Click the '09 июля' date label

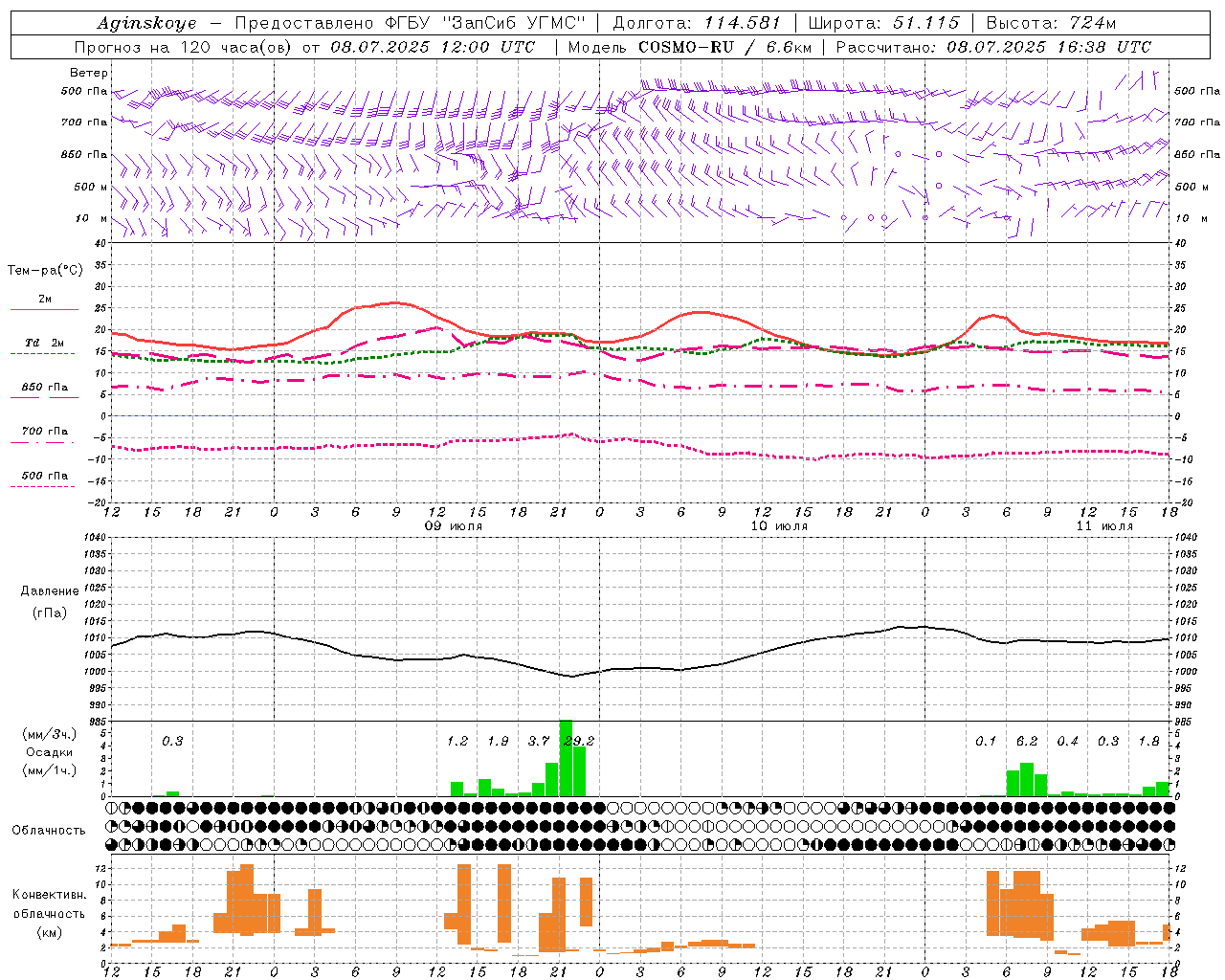(454, 526)
